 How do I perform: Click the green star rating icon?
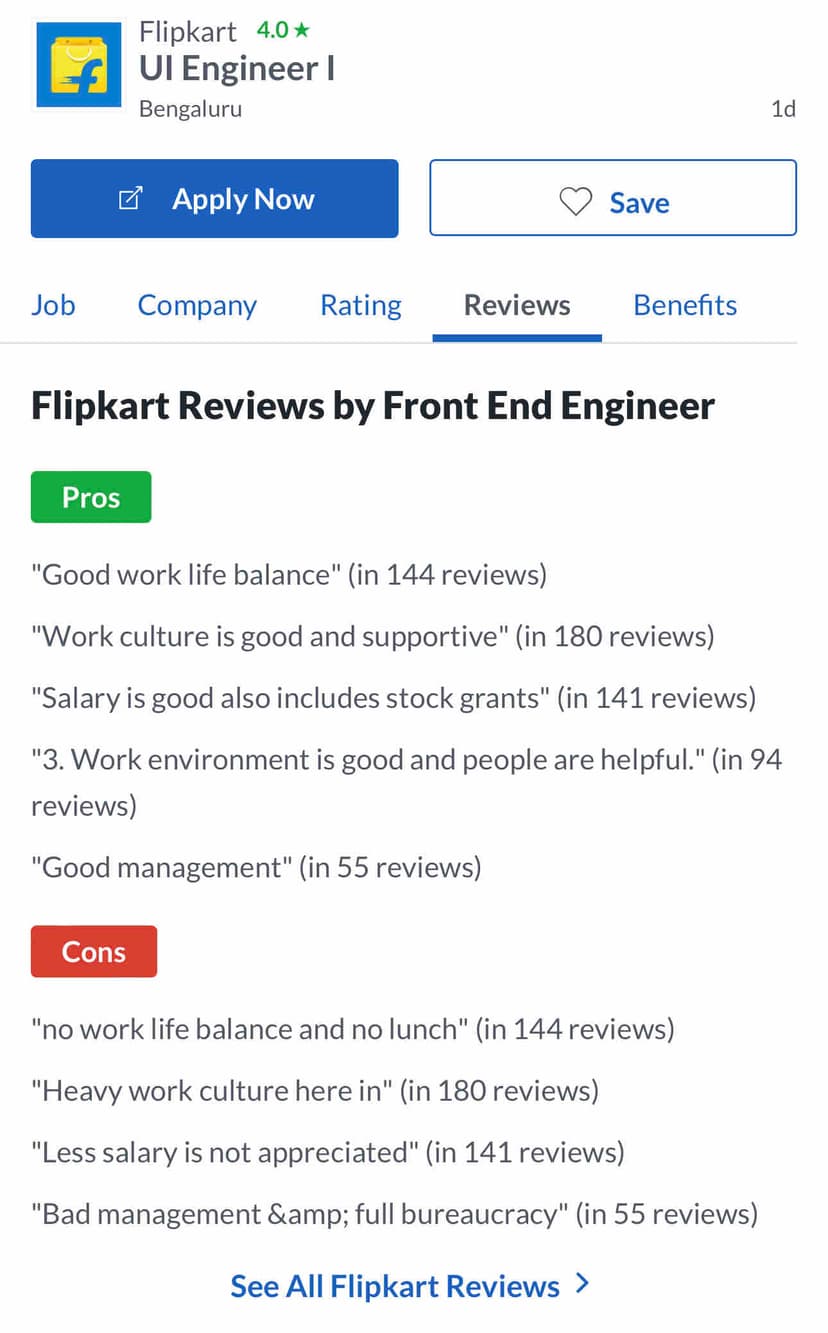pyautogui.click(x=301, y=31)
